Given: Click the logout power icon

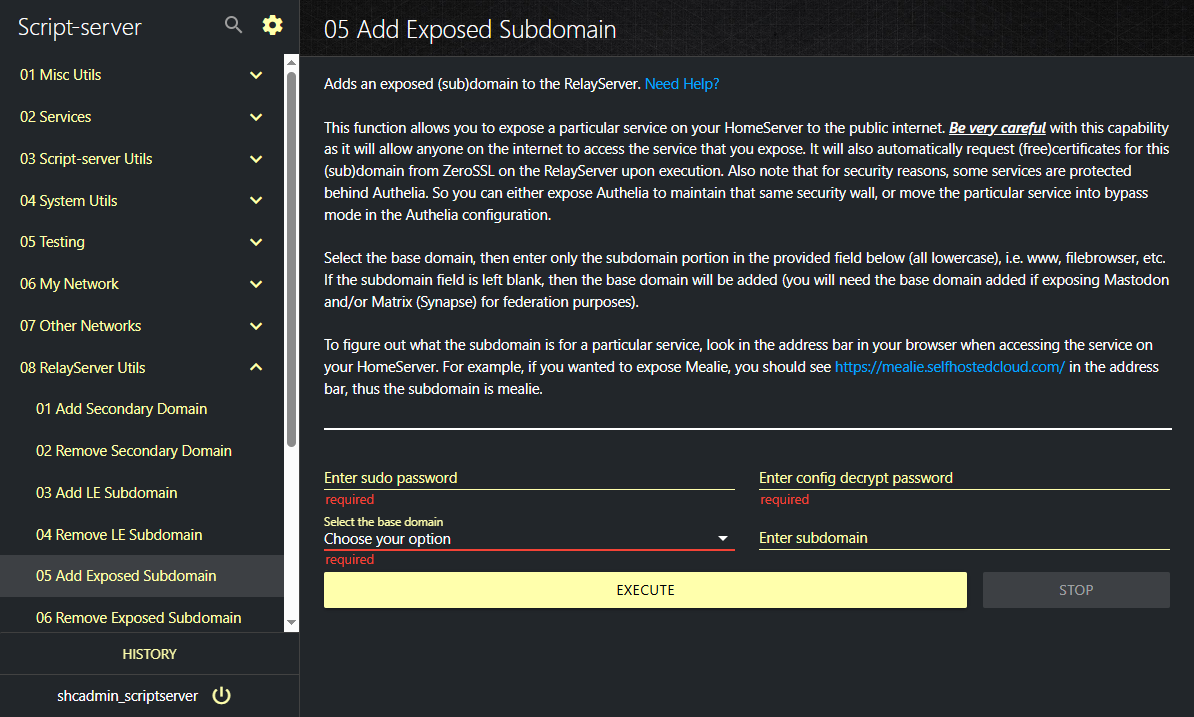Looking at the screenshot, I should [x=222, y=696].
